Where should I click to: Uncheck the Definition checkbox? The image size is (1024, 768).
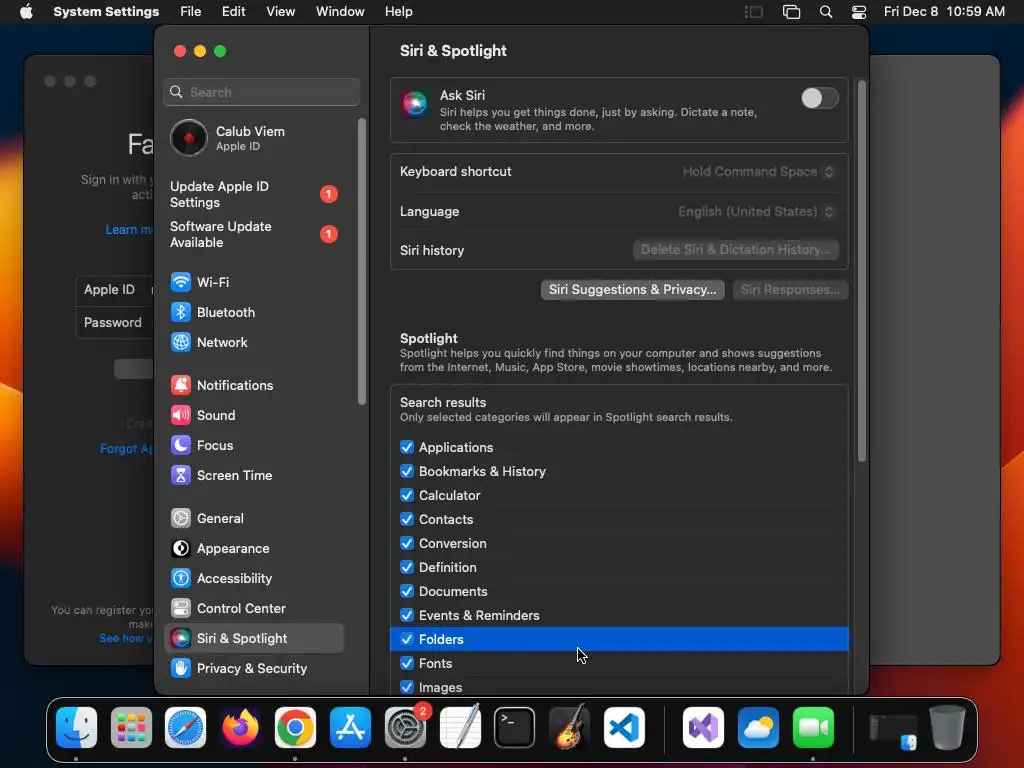(407, 568)
